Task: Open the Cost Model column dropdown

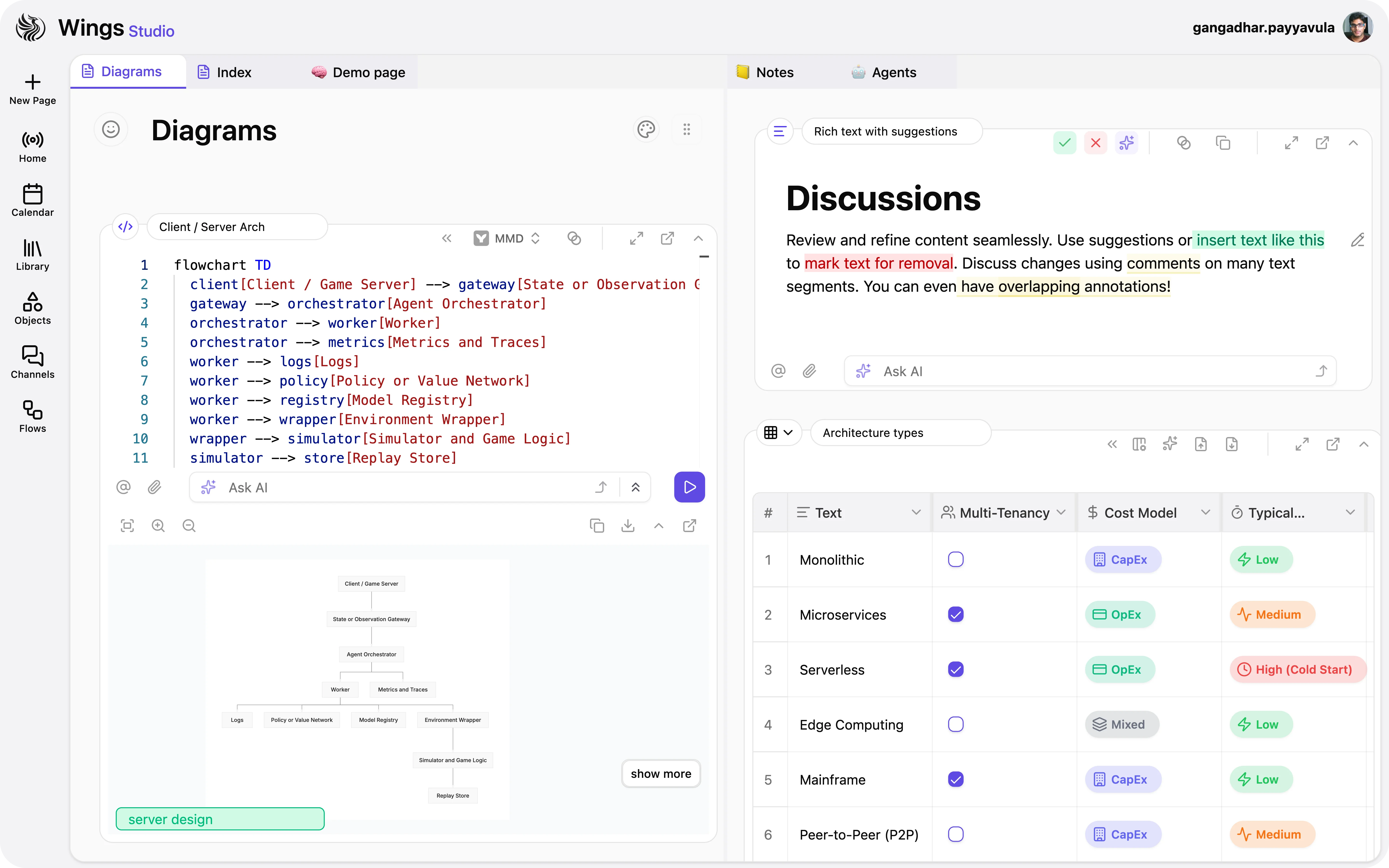Action: [1205, 513]
